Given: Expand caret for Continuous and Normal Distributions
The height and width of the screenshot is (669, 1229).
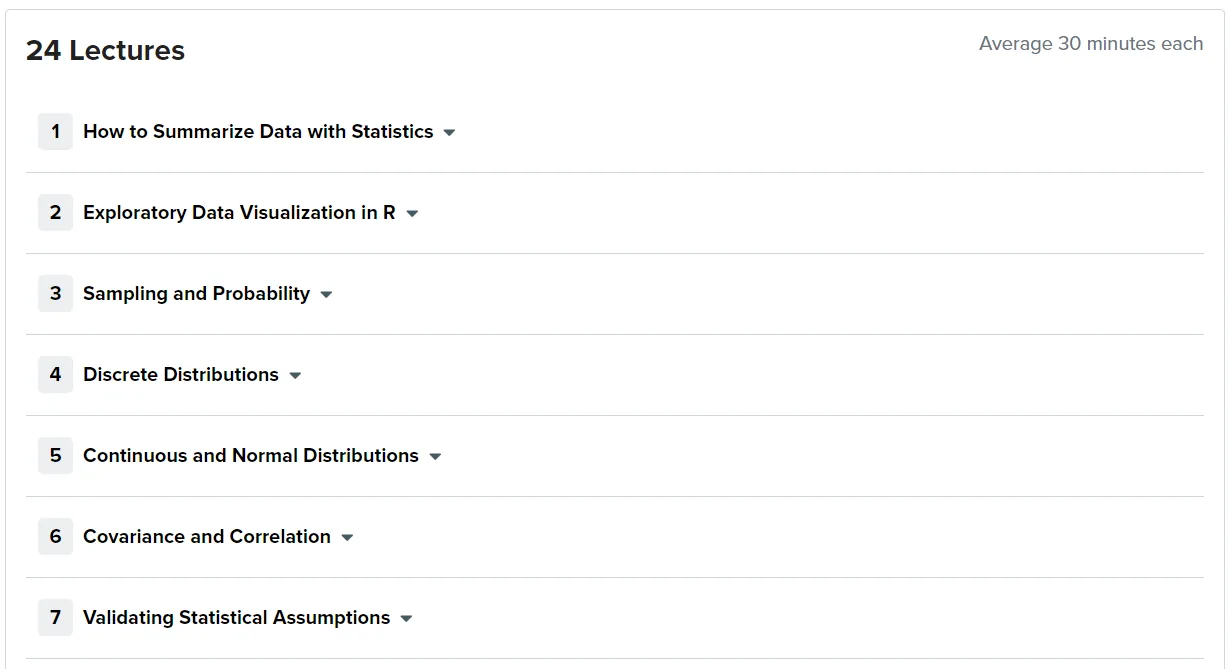Looking at the screenshot, I should (x=435, y=457).
